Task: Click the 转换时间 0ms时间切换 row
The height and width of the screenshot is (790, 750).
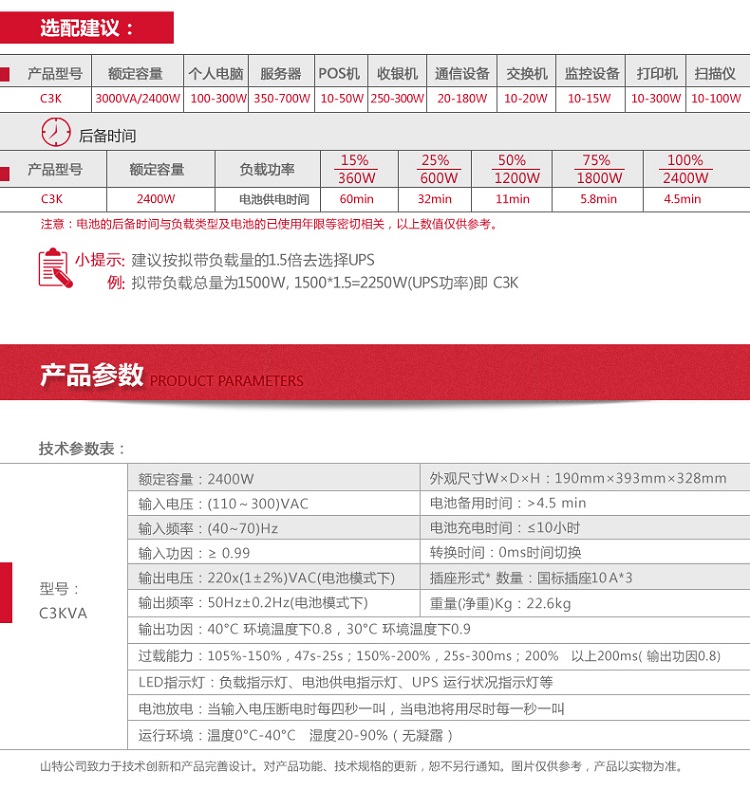Action: 585,552
